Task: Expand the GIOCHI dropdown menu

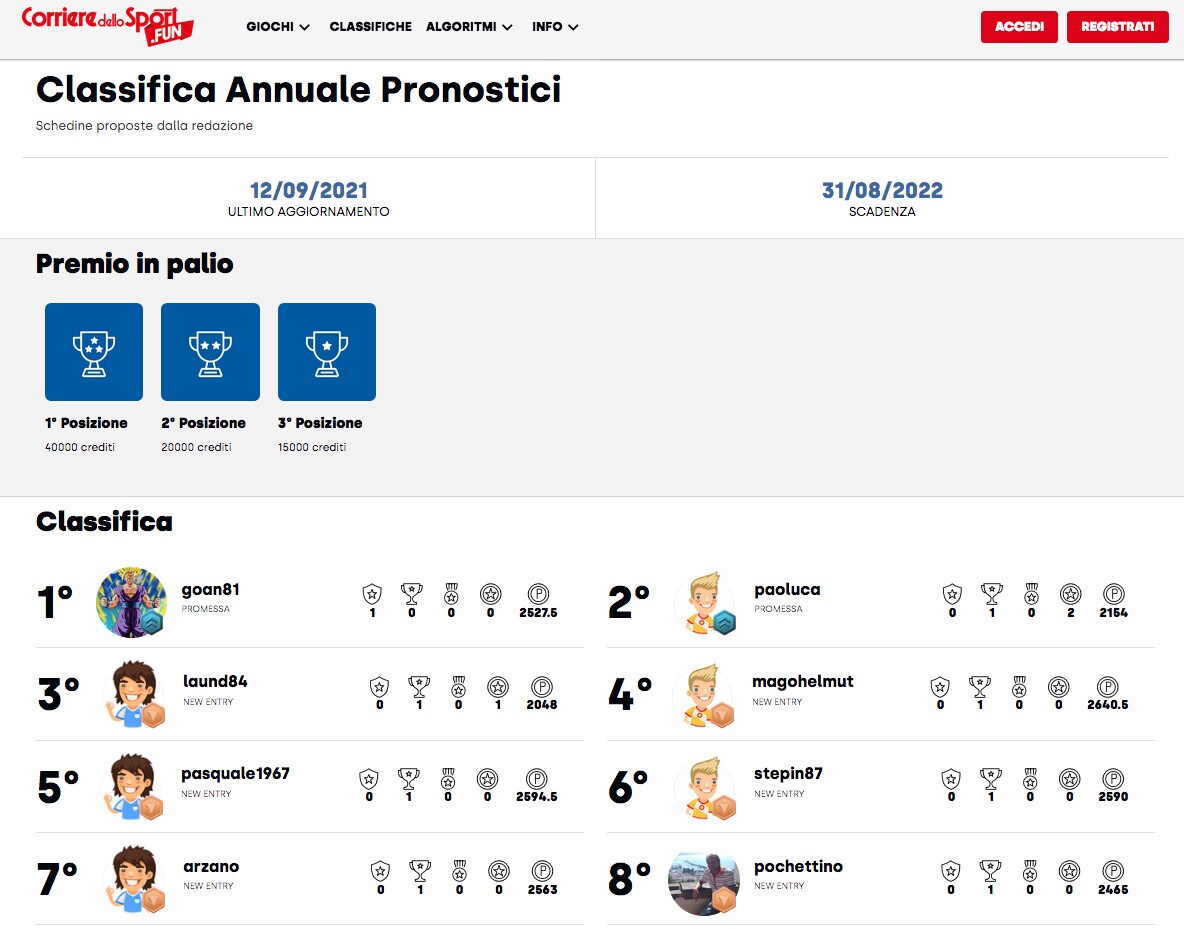Action: (278, 26)
